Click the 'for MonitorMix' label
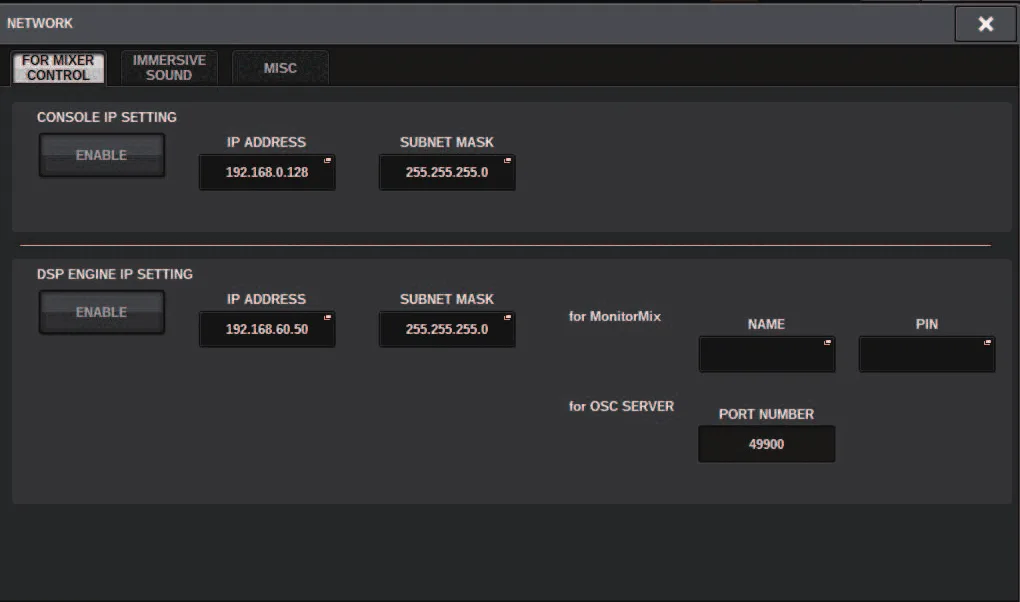The image size is (1020, 602). [x=615, y=316]
